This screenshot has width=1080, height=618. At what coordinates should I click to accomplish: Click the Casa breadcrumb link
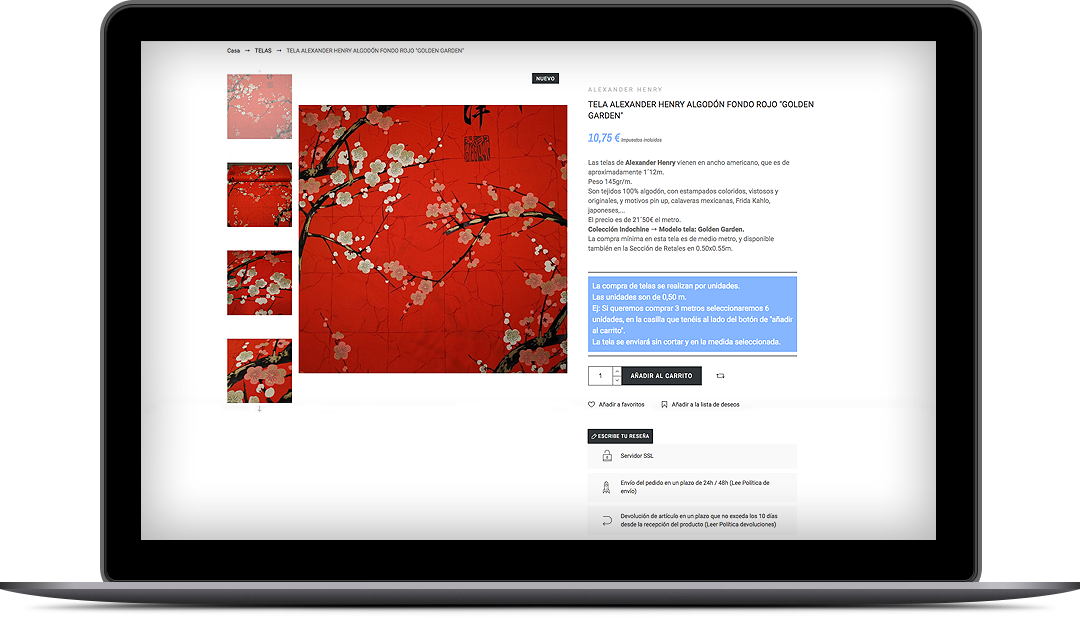[x=233, y=51]
